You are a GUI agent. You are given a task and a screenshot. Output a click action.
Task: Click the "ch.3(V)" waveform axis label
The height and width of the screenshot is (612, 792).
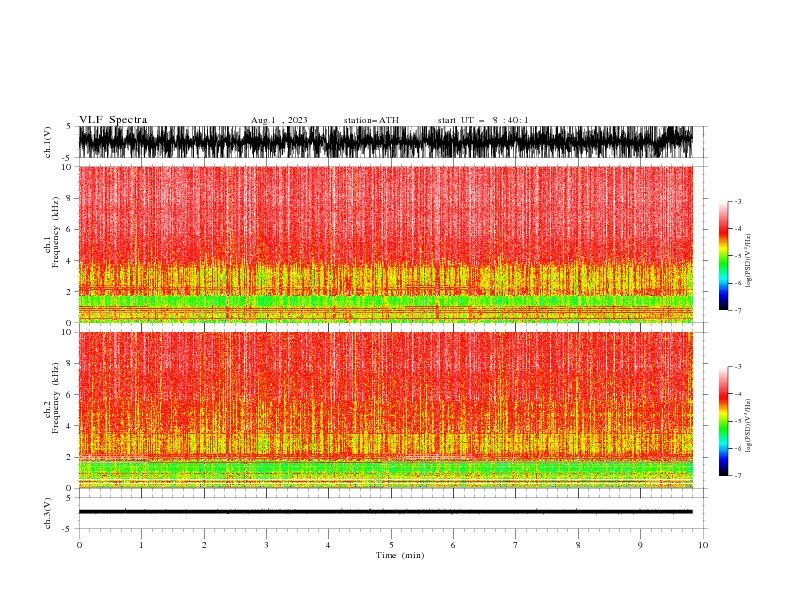click(x=48, y=513)
